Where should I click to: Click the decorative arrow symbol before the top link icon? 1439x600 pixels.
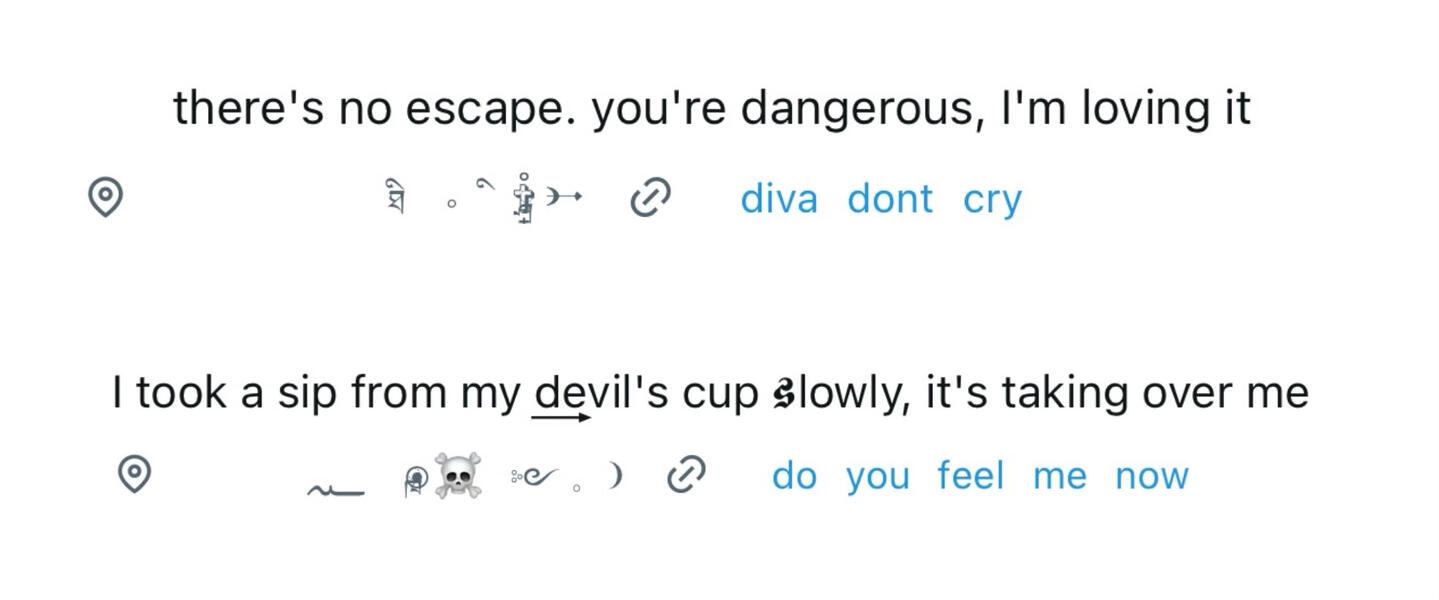[x=565, y=198]
